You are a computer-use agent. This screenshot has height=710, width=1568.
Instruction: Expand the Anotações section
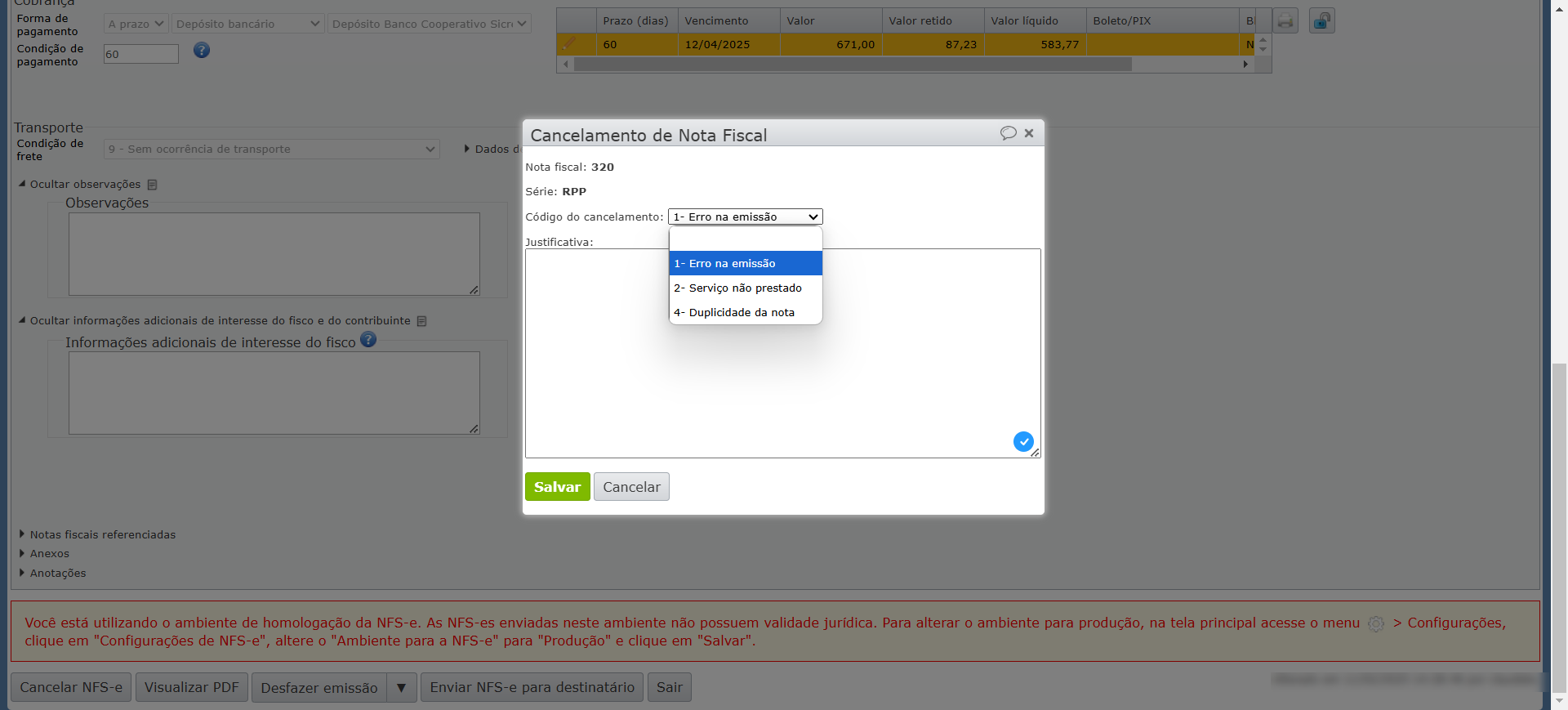point(52,574)
